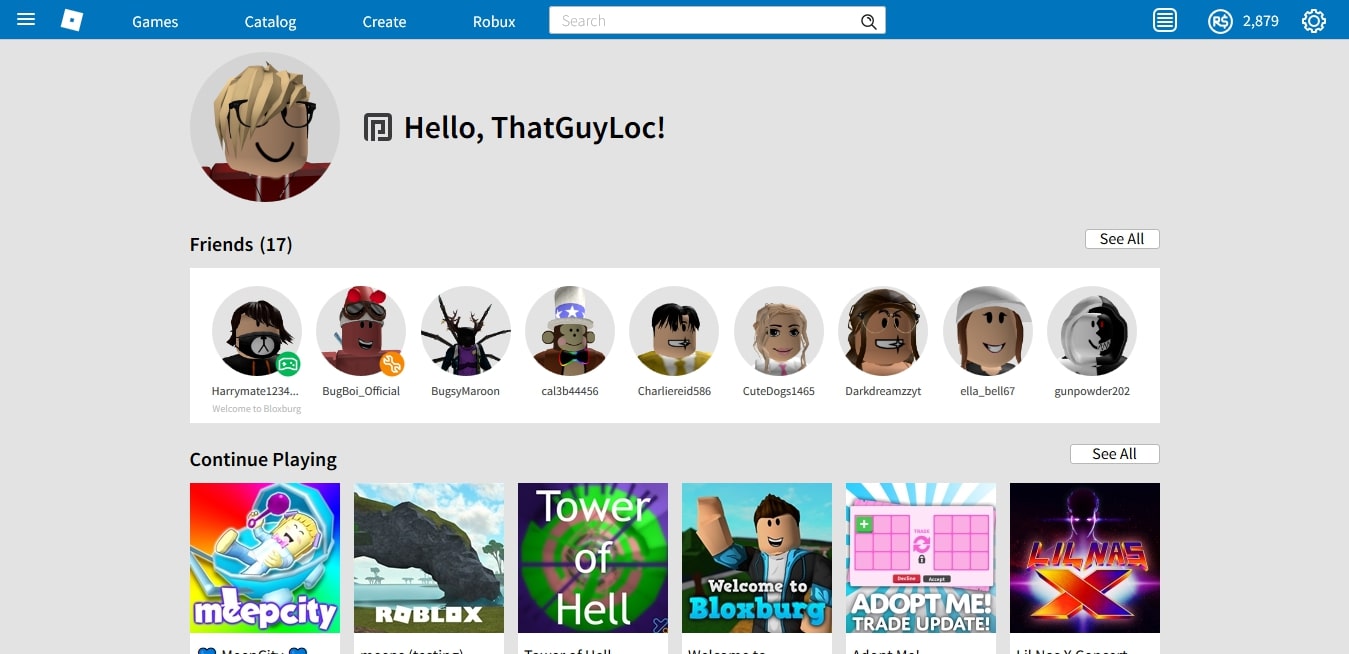
Task: Click See All next to Friends
Action: [x=1121, y=239]
